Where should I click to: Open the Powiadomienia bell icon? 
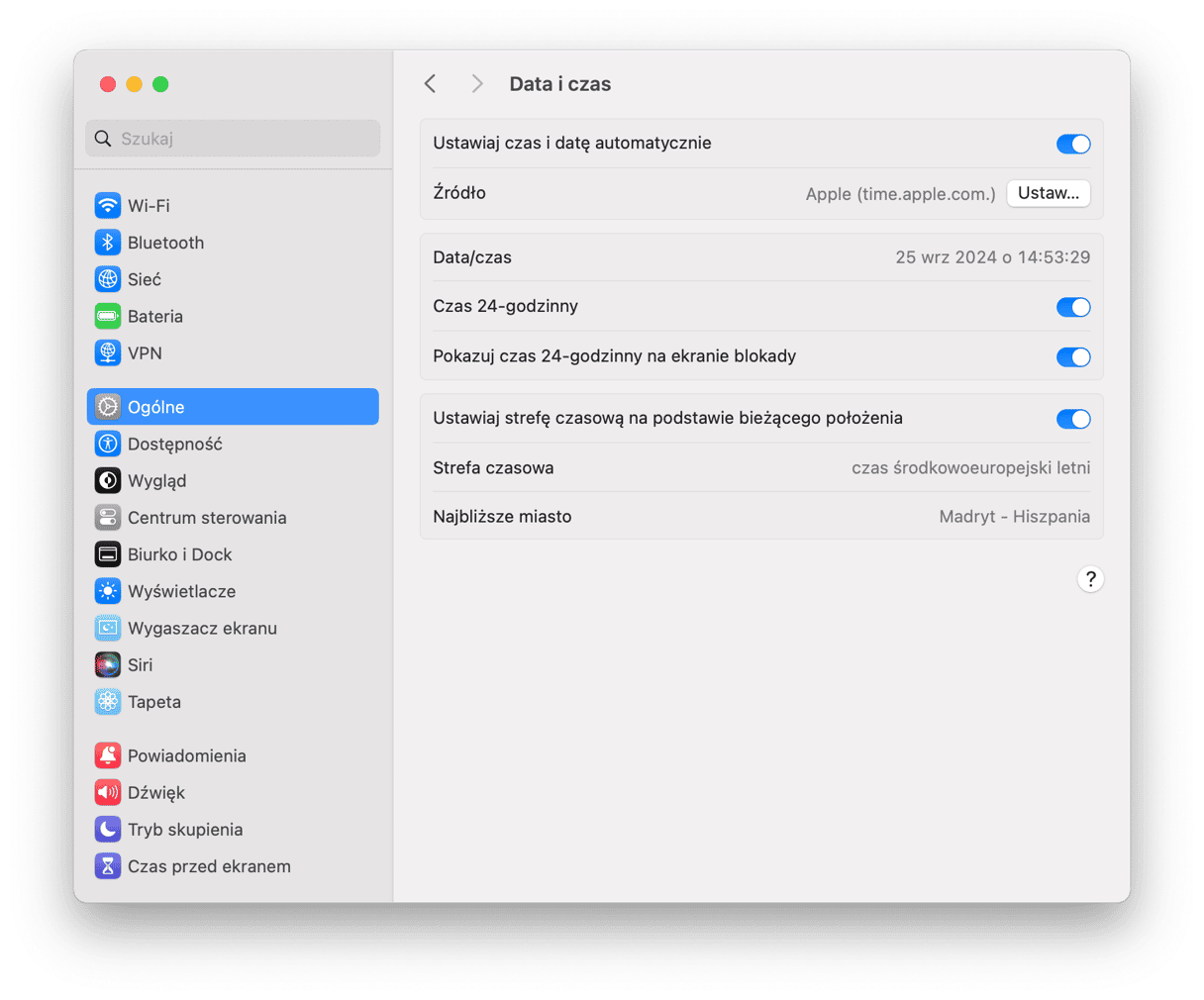pyautogui.click(x=108, y=755)
